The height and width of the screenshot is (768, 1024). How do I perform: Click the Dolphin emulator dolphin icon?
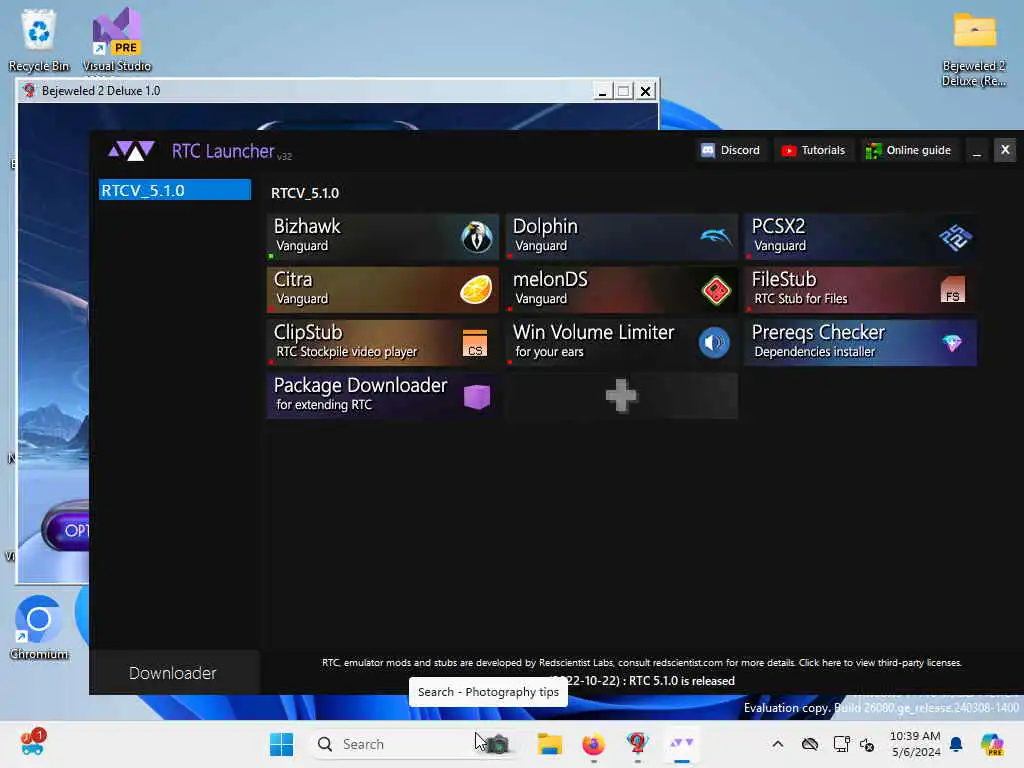(716, 236)
